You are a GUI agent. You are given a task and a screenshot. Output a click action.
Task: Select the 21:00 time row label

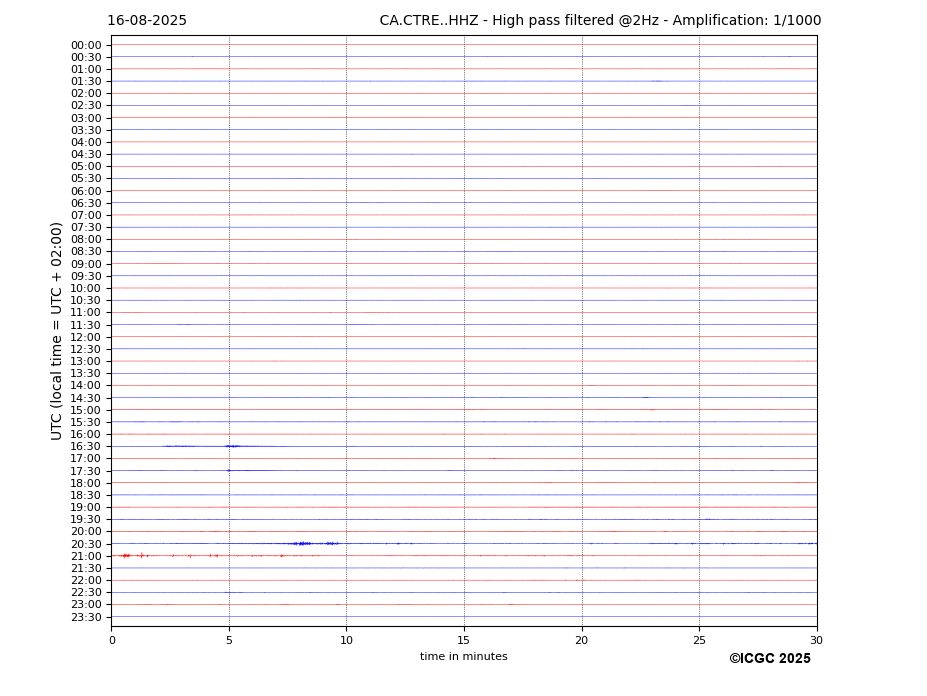[86, 556]
